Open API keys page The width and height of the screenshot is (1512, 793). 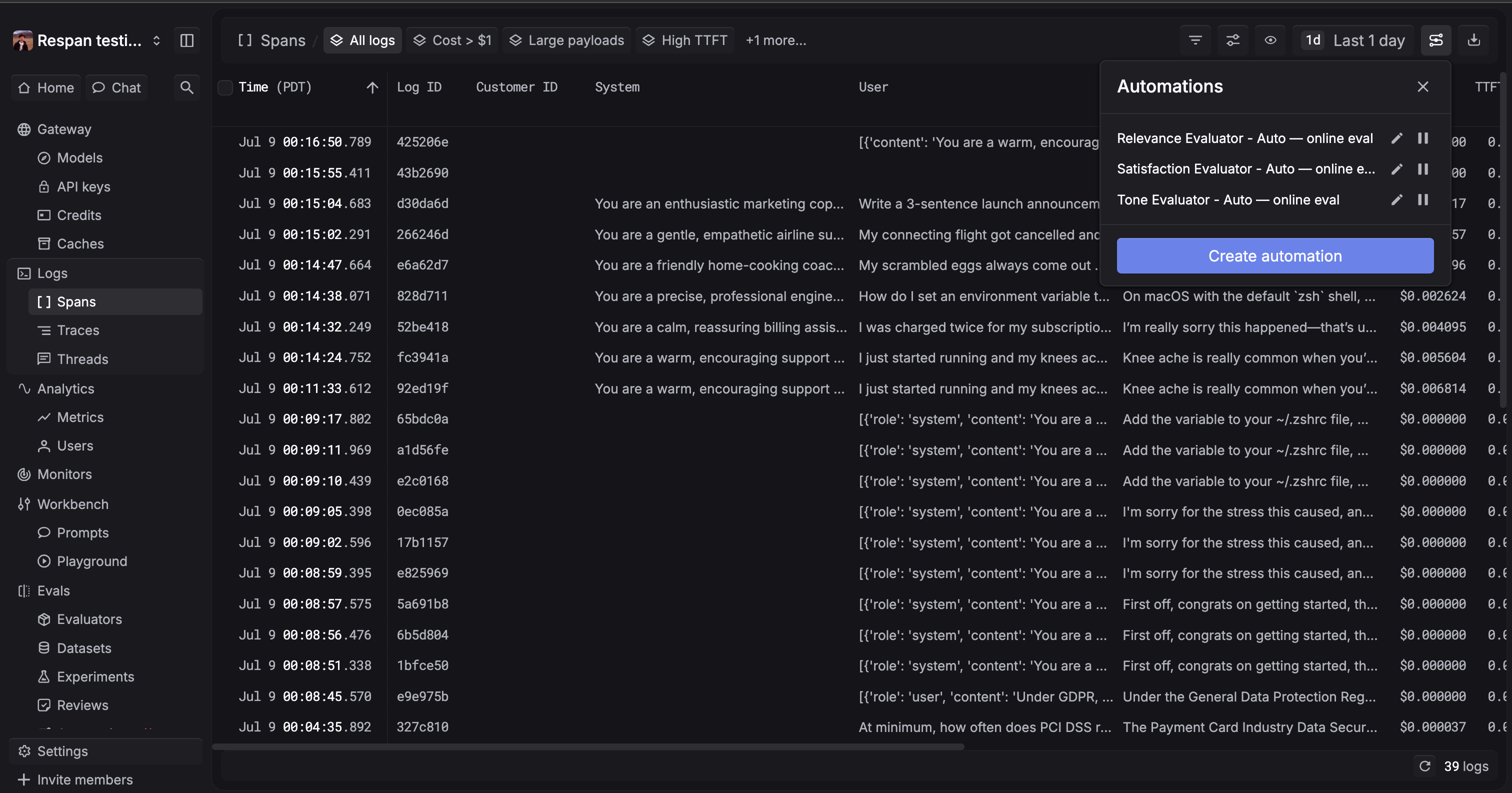(x=83, y=186)
